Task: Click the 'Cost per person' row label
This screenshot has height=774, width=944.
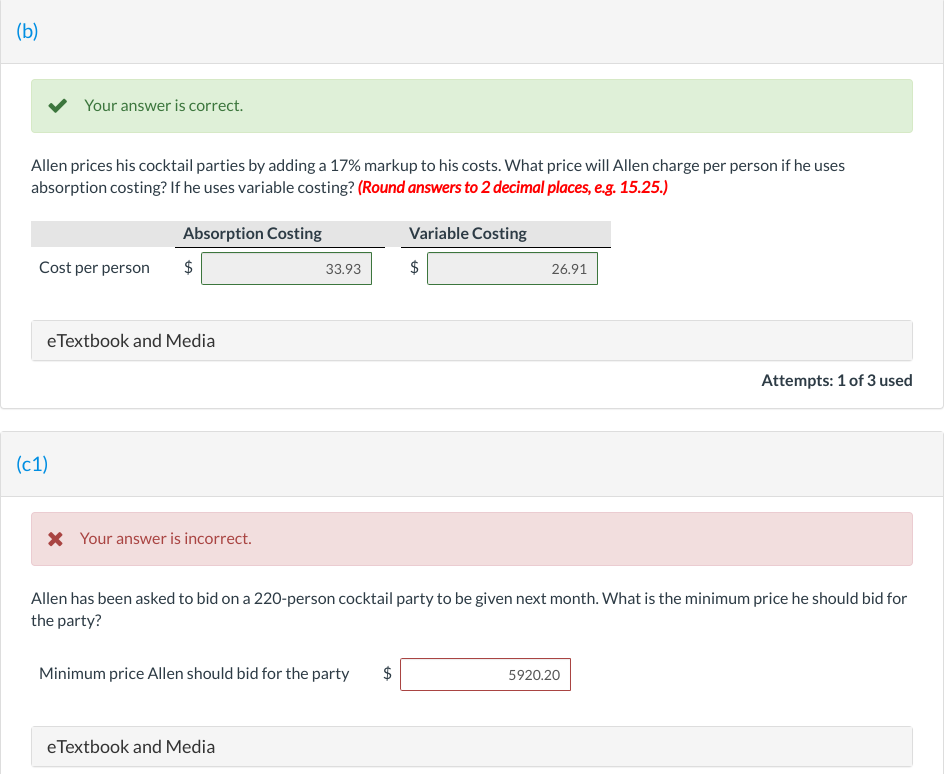Action: point(95,268)
